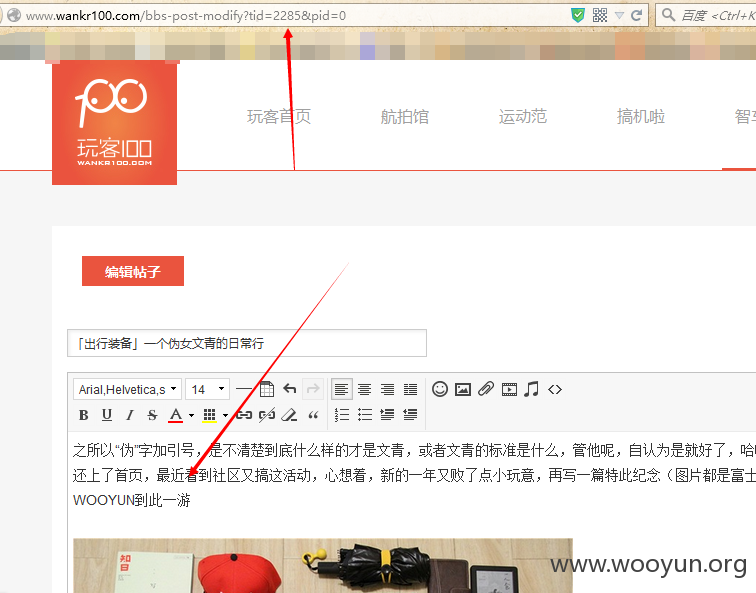Screen dimensions: 756x593
Task: Toggle bold formatting in editor
Action: coord(83,415)
